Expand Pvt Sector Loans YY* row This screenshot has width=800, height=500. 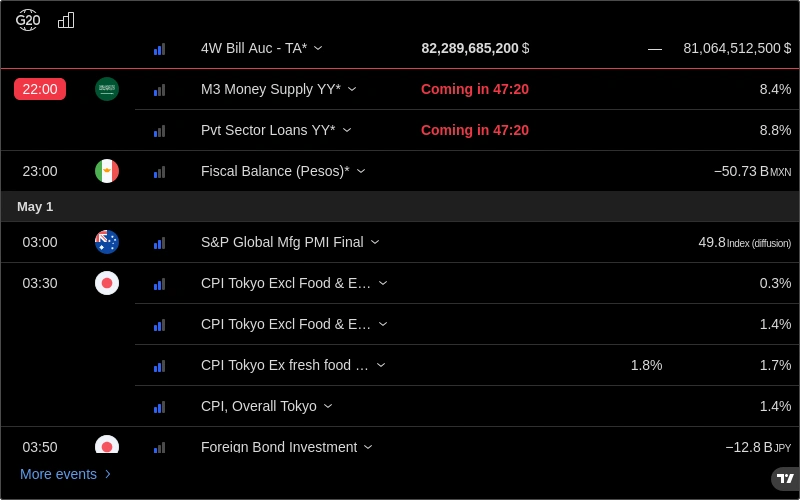tap(347, 130)
